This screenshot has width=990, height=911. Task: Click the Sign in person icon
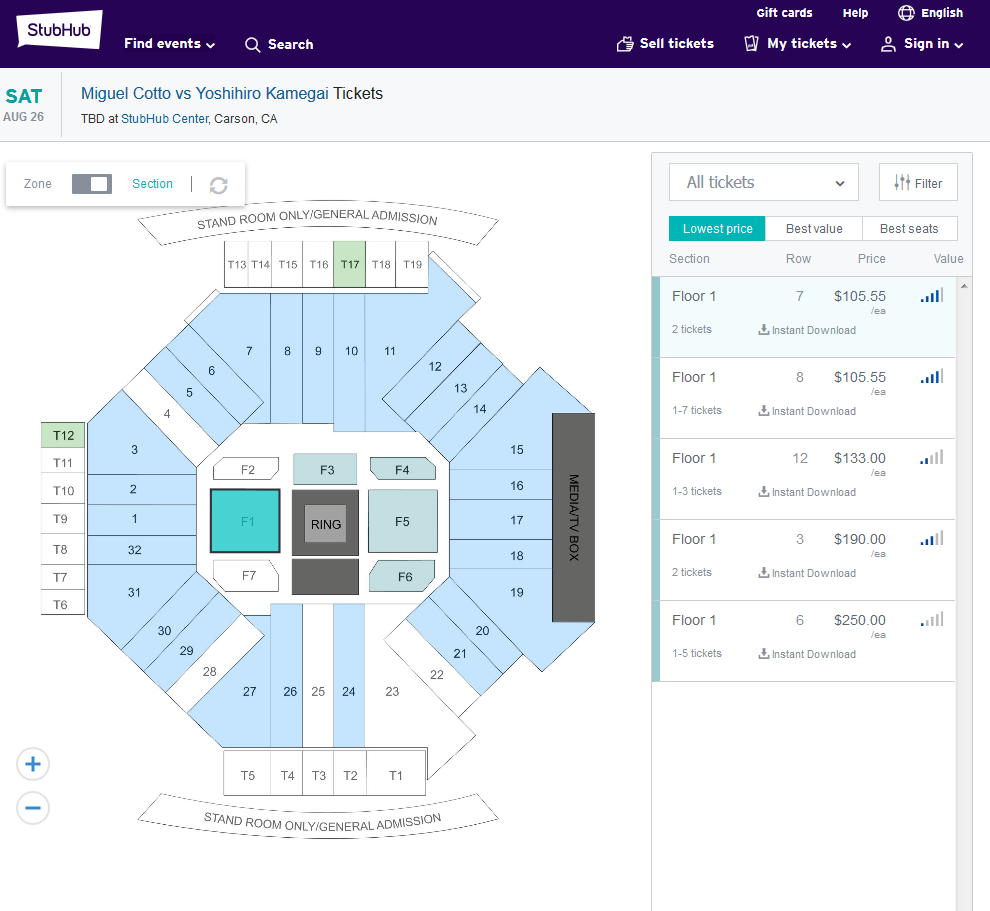pos(888,44)
